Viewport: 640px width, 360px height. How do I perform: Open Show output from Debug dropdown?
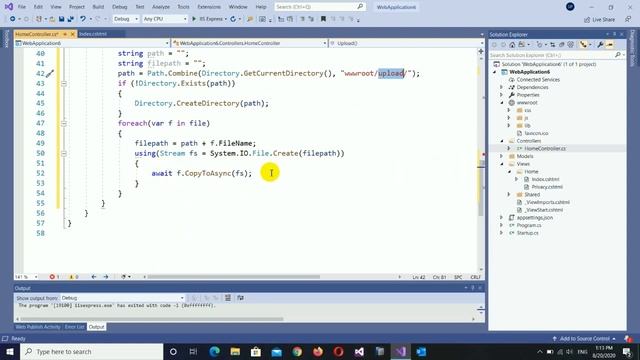pos(123,298)
